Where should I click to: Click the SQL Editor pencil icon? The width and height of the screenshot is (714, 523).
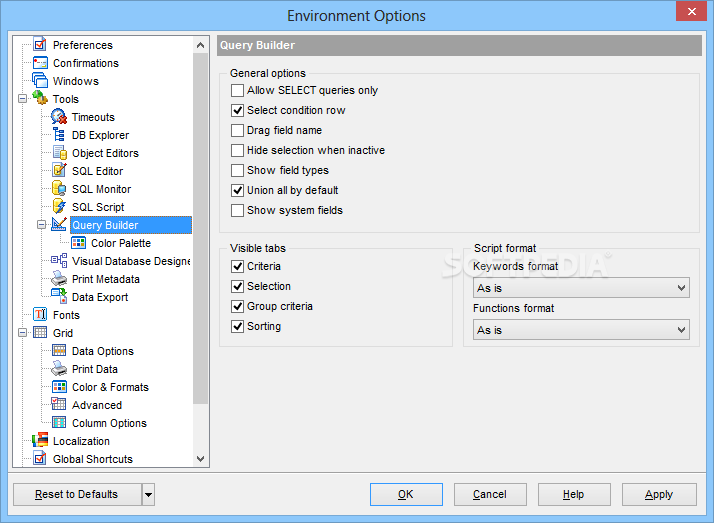pos(59,171)
